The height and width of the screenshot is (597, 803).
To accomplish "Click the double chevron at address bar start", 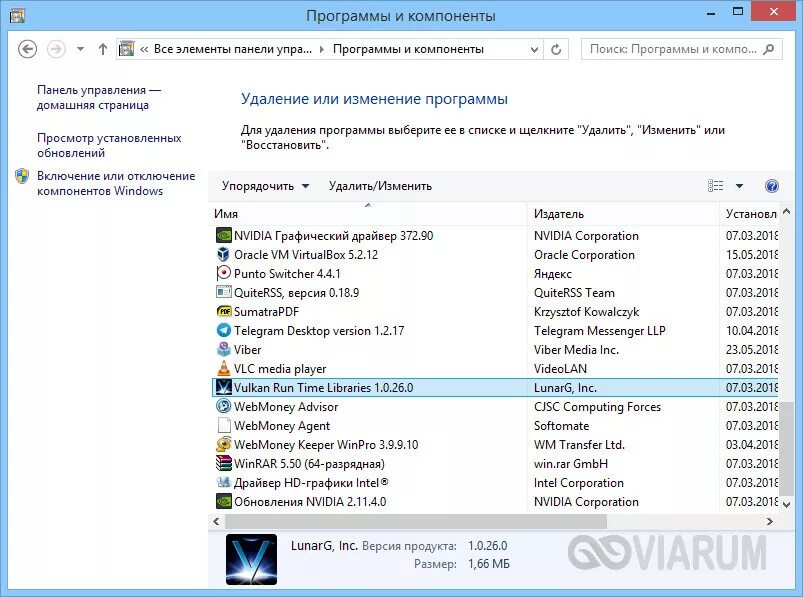I will pyautogui.click(x=144, y=49).
